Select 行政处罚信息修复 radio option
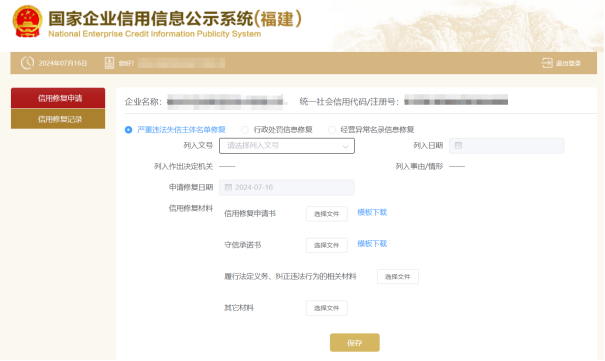Screen dimensions: 605x361 245,130
